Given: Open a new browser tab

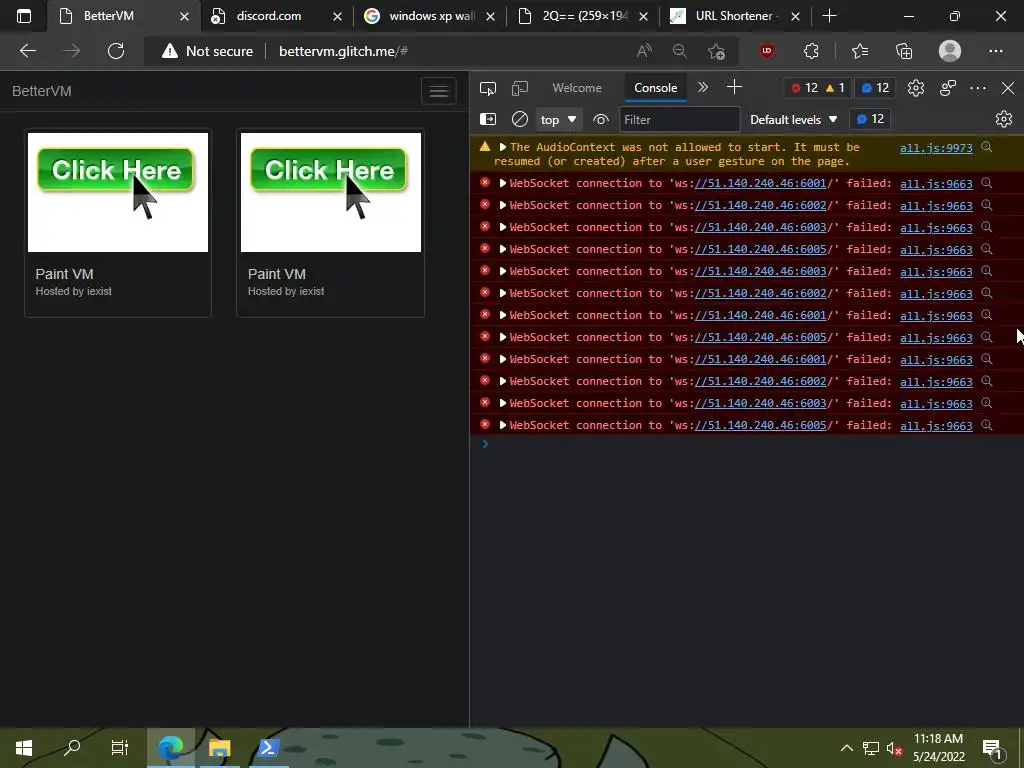Looking at the screenshot, I should click(x=829, y=16).
